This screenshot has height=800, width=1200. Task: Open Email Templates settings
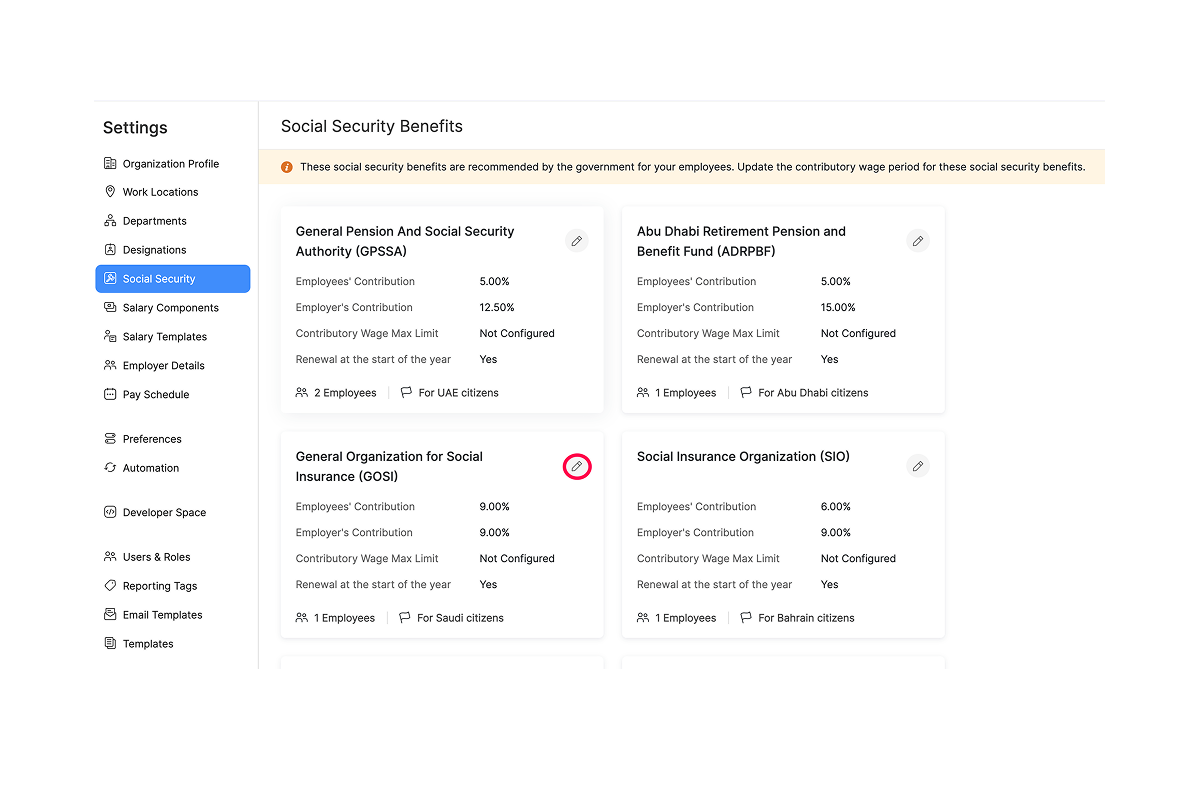[x=162, y=615]
